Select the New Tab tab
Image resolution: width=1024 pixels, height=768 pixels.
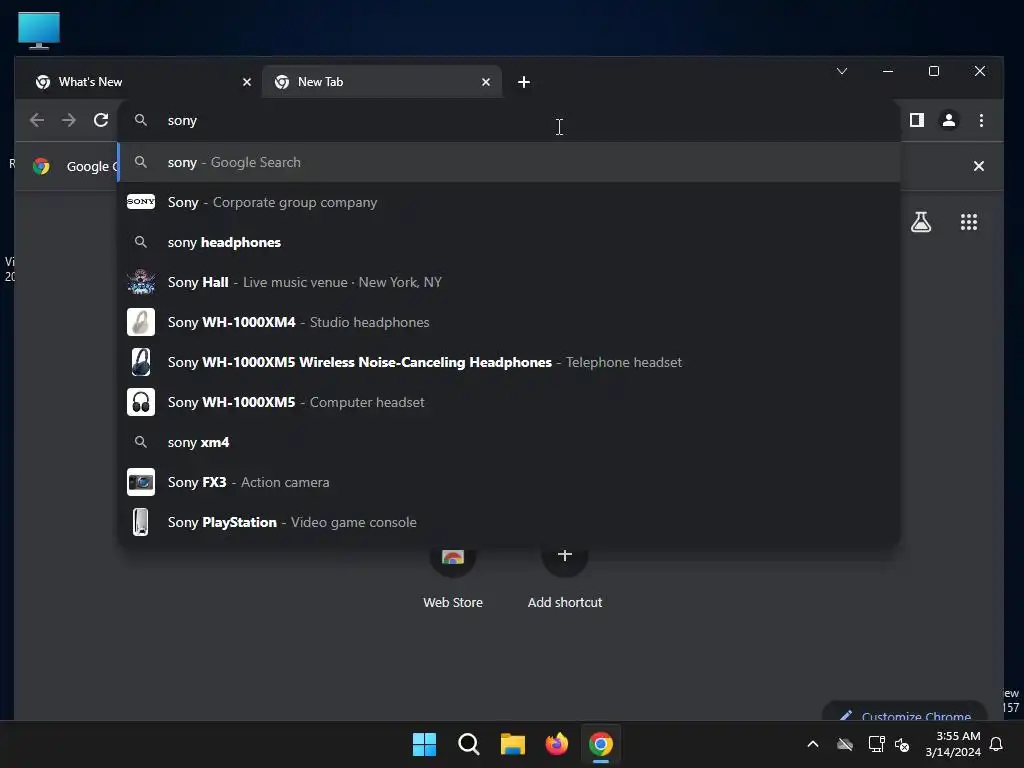[x=381, y=82]
